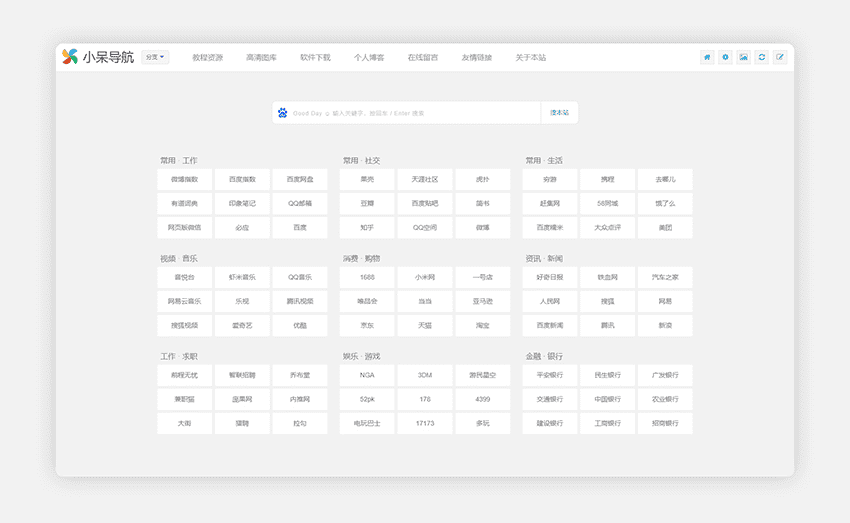Open the 百度指数 tile
This screenshot has height=523, width=850.
(242, 179)
